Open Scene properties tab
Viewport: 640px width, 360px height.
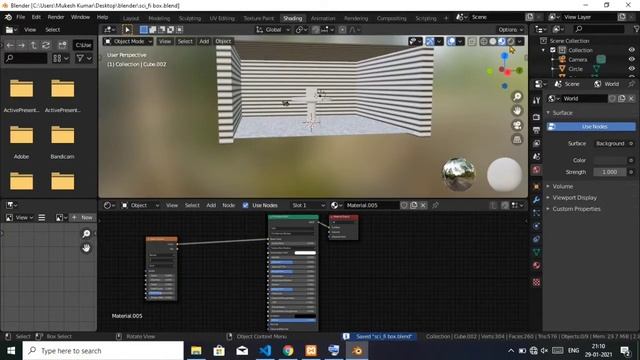click(536, 157)
